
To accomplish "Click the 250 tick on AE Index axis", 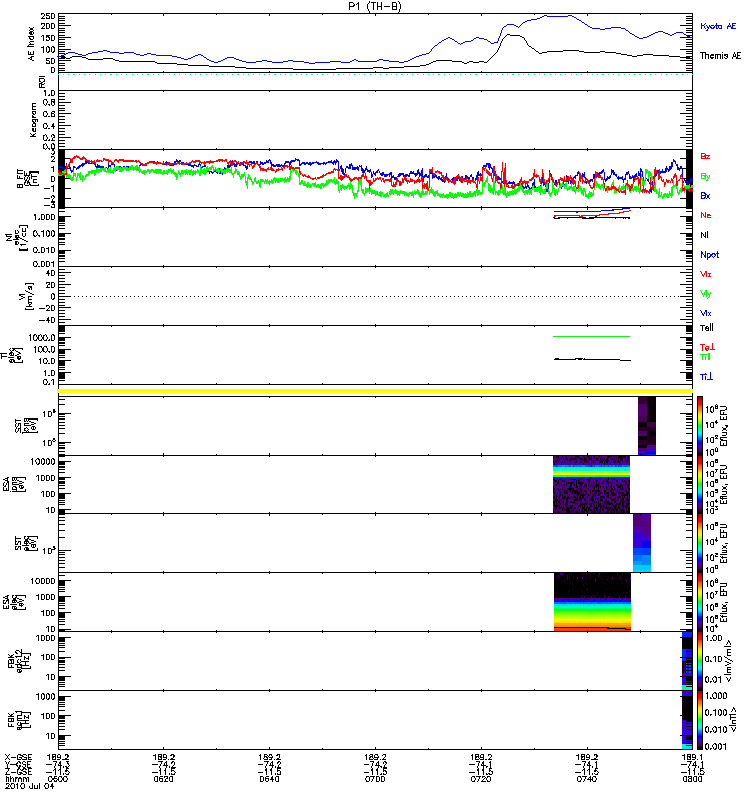I will coord(49,17).
